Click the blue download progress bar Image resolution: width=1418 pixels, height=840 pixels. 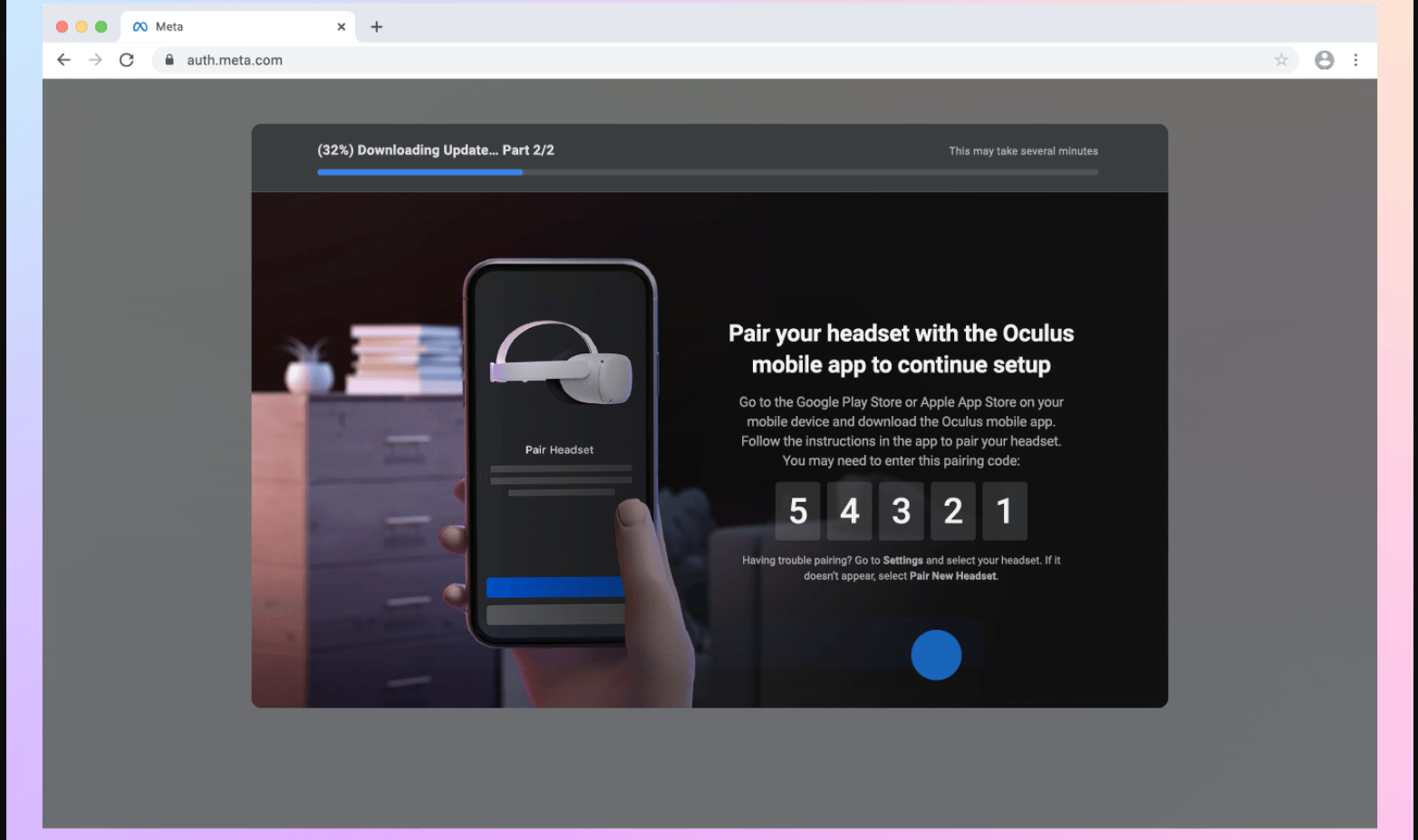708,172
